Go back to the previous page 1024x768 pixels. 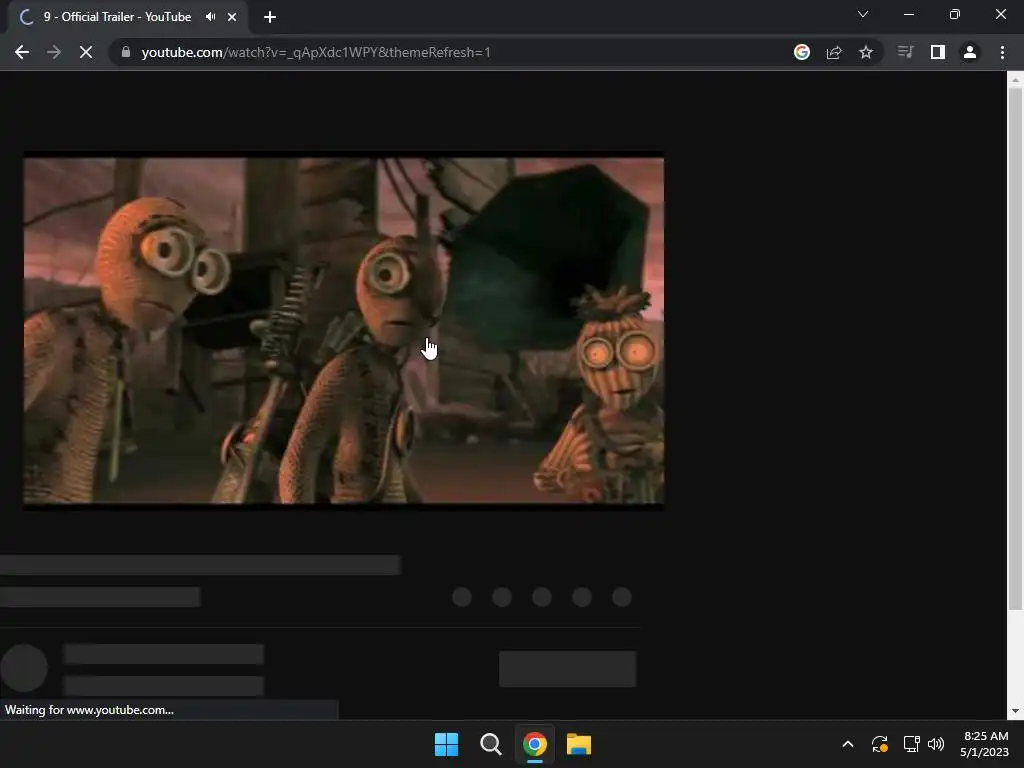(x=22, y=52)
